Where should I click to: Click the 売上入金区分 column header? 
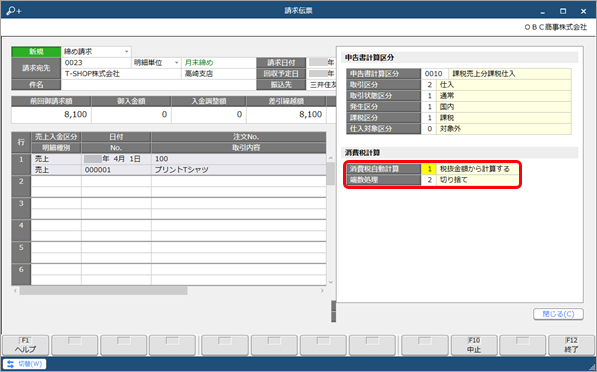pyautogui.click(x=56, y=137)
